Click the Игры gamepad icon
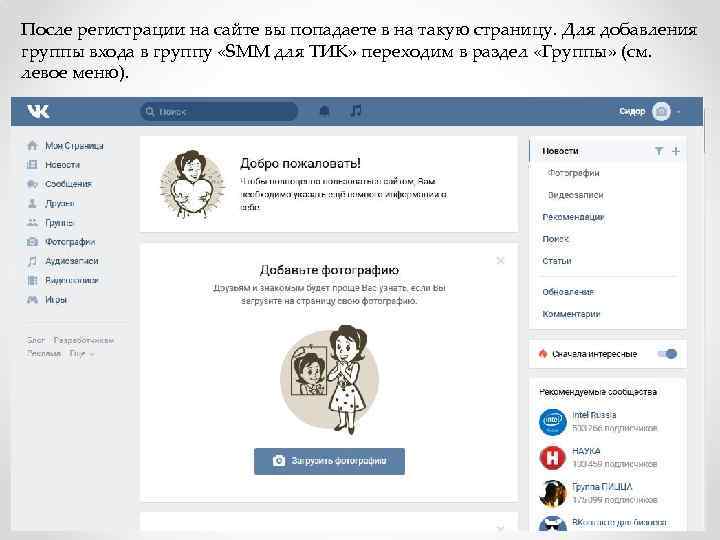 [x=32, y=299]
